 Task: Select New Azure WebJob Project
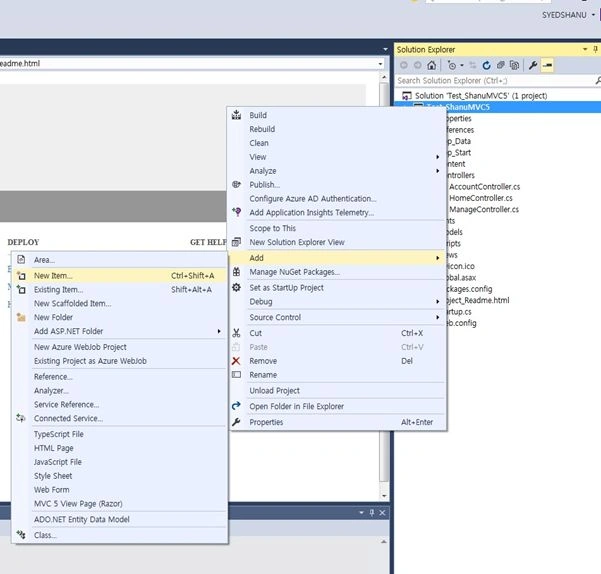[120, 347]
